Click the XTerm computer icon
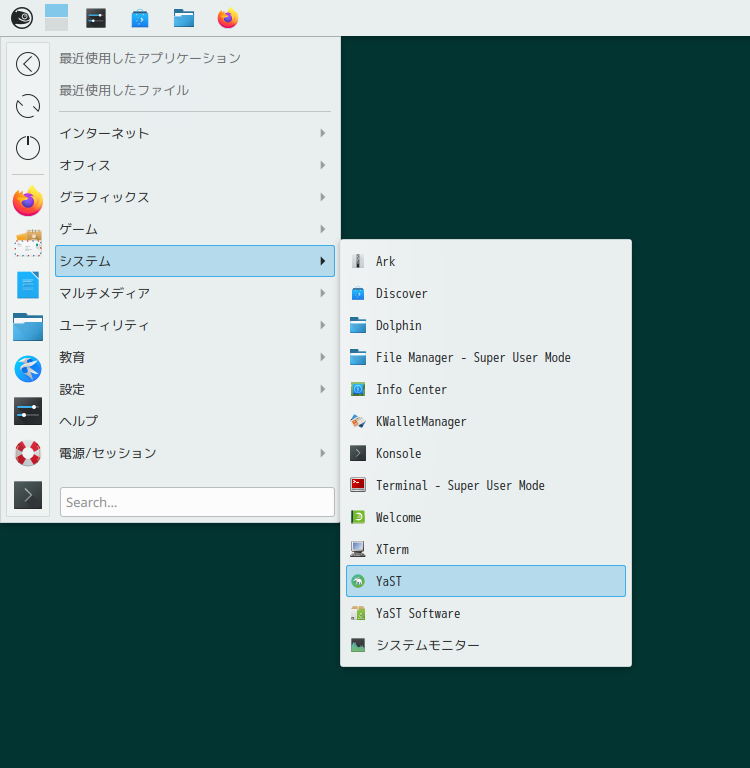The height and width of the screenshot is (768, 750). 358,549
